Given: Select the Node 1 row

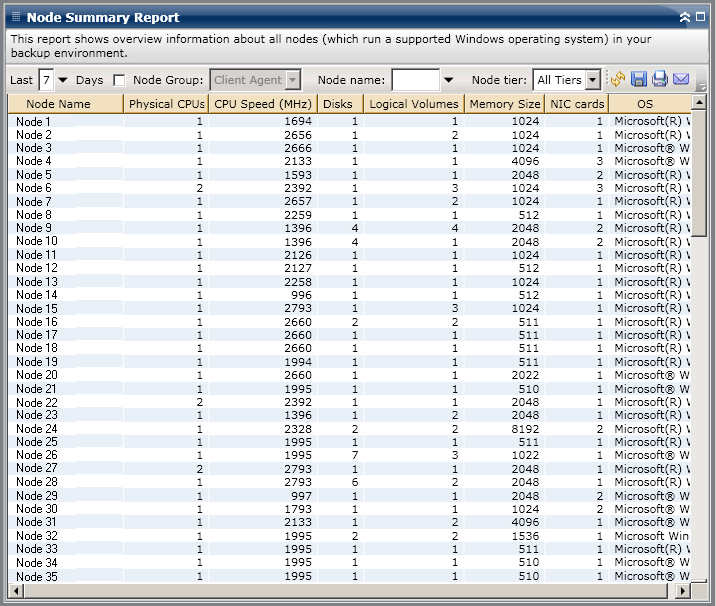Looking at the screenshot, I should click(349, 121).
